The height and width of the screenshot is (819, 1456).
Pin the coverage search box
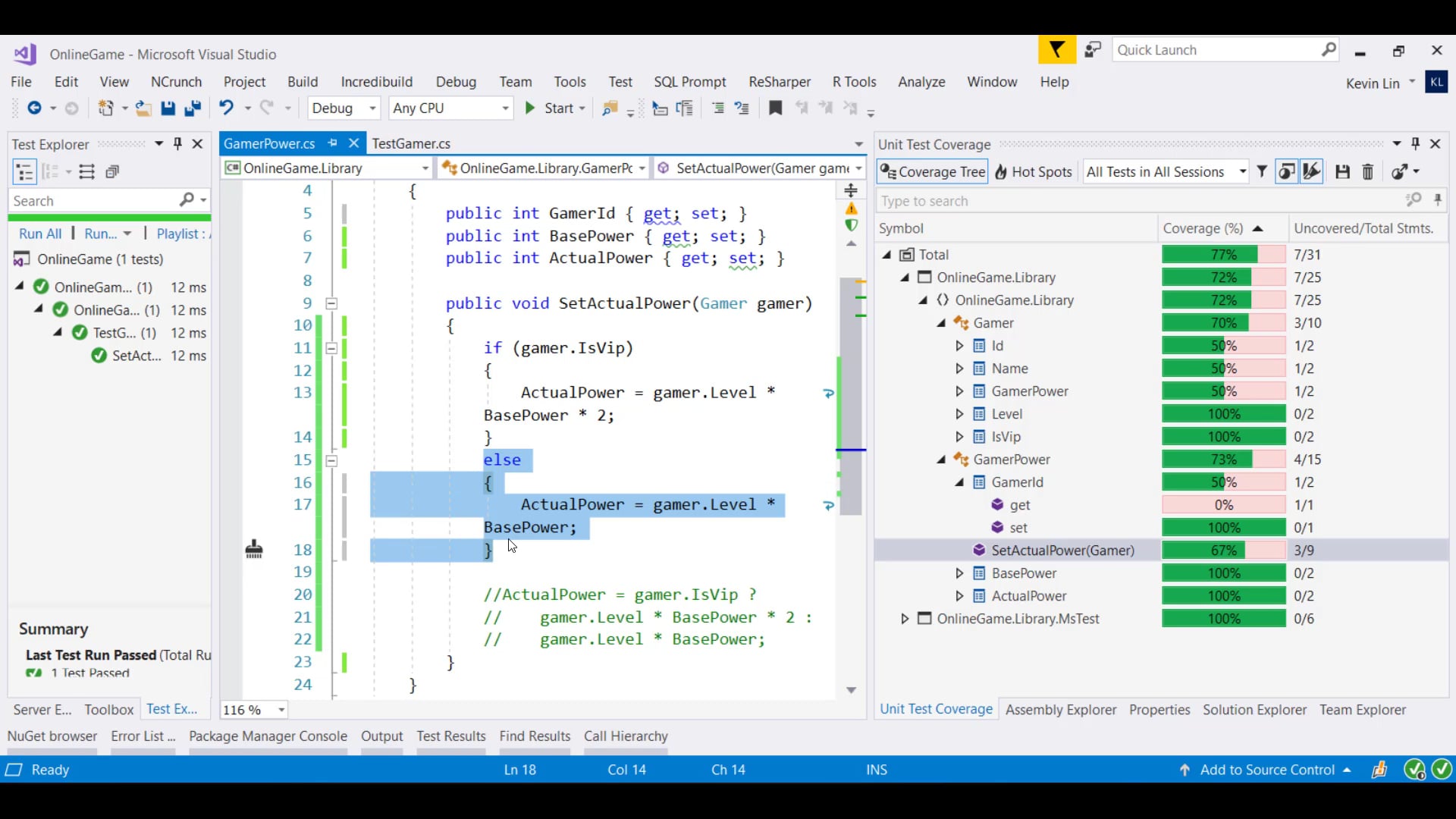tap(1438, 200)
